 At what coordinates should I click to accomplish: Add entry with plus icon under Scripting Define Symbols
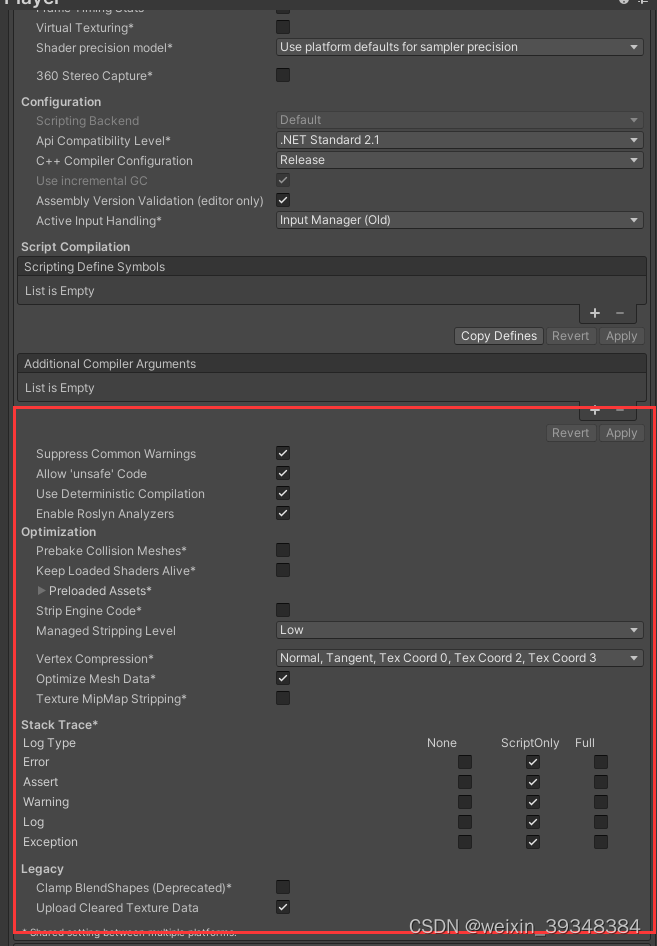tap(595, 313)
